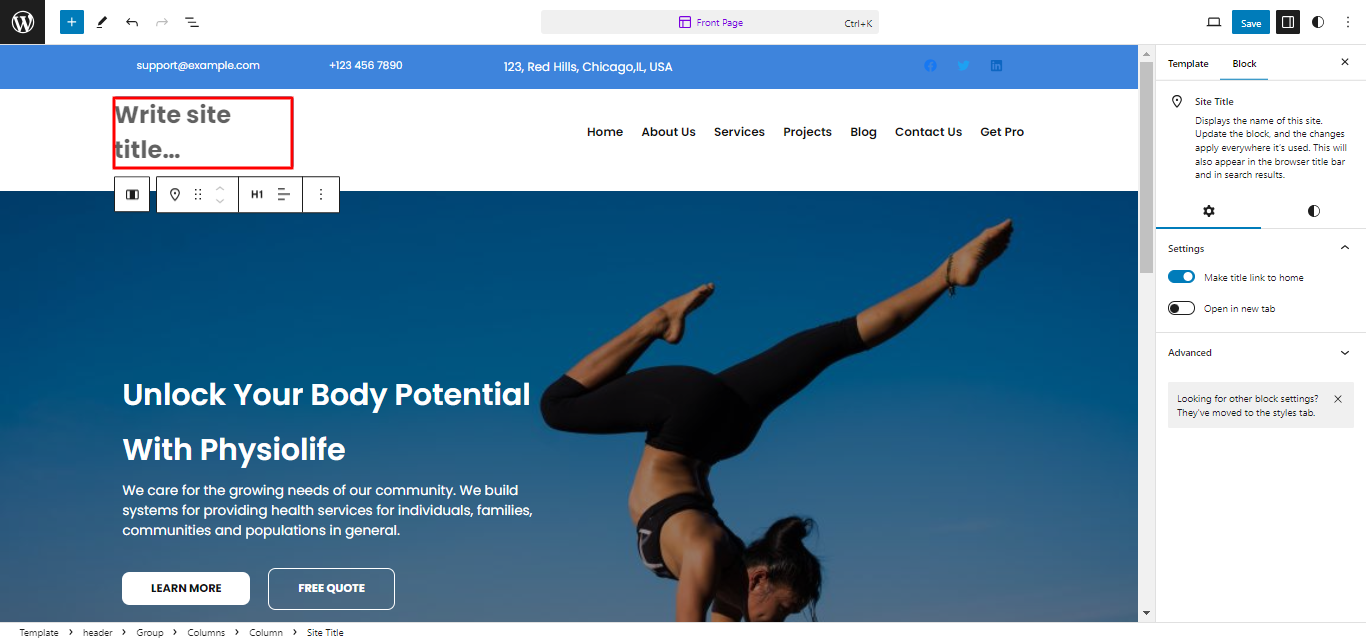Open the block Styles tab icon

[x=1313, y=211]
